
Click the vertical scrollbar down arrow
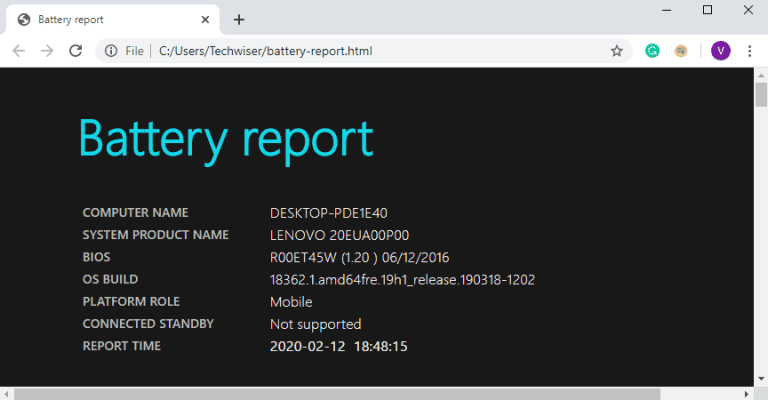coord(761,379)
